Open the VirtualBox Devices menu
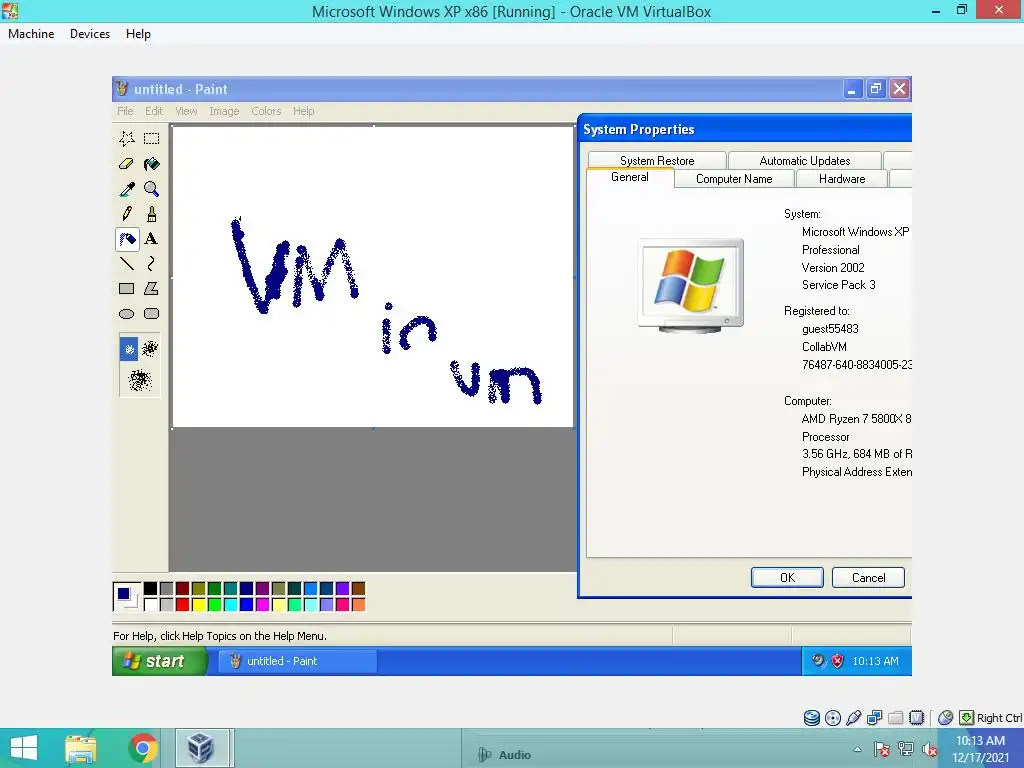This screenshot has width=1024, height=768. point(90,34)
